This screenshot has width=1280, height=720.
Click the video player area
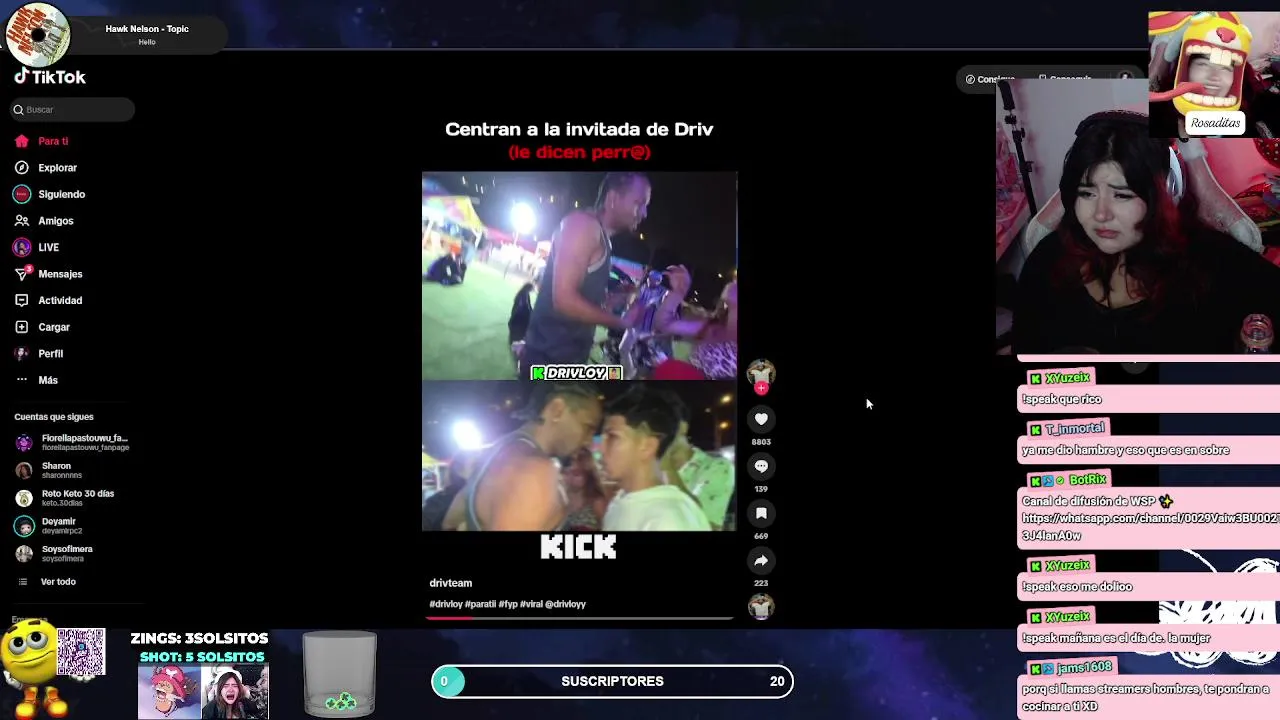[x=579, y=350]
